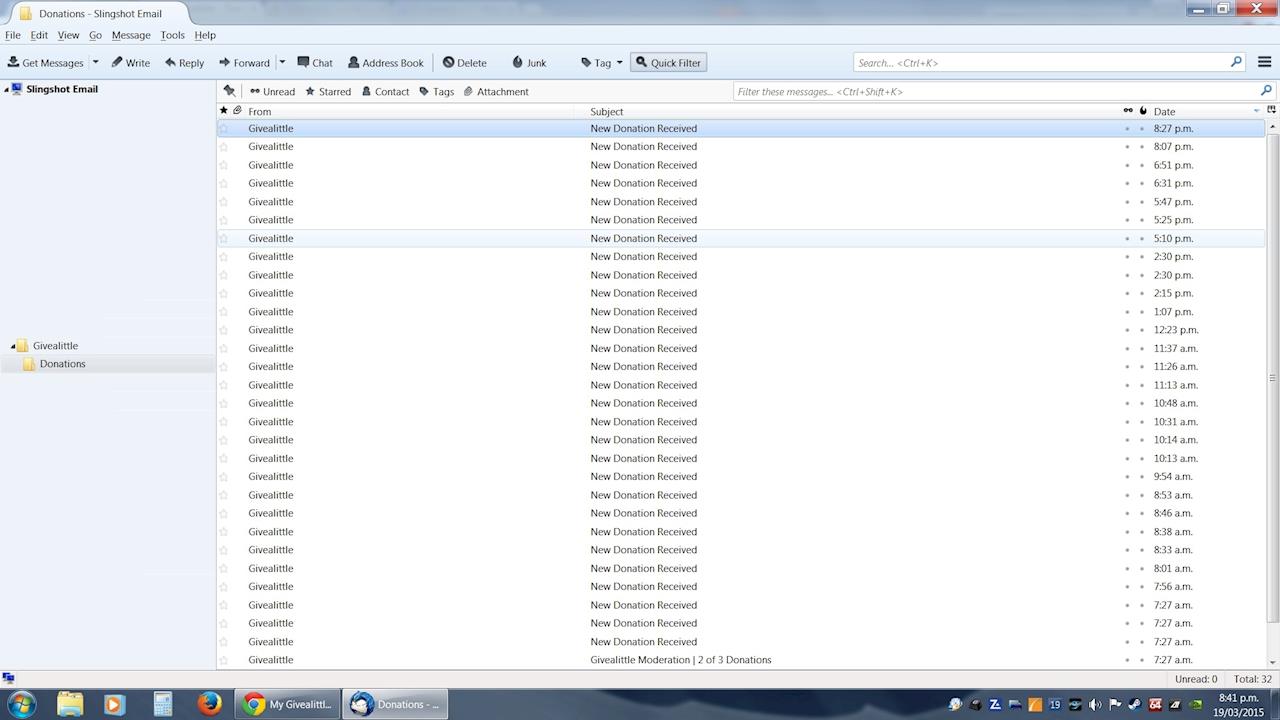Open the Tag dropdown arrow
The height and width of the screenshot is (720, 1280).
pos(619,62)
